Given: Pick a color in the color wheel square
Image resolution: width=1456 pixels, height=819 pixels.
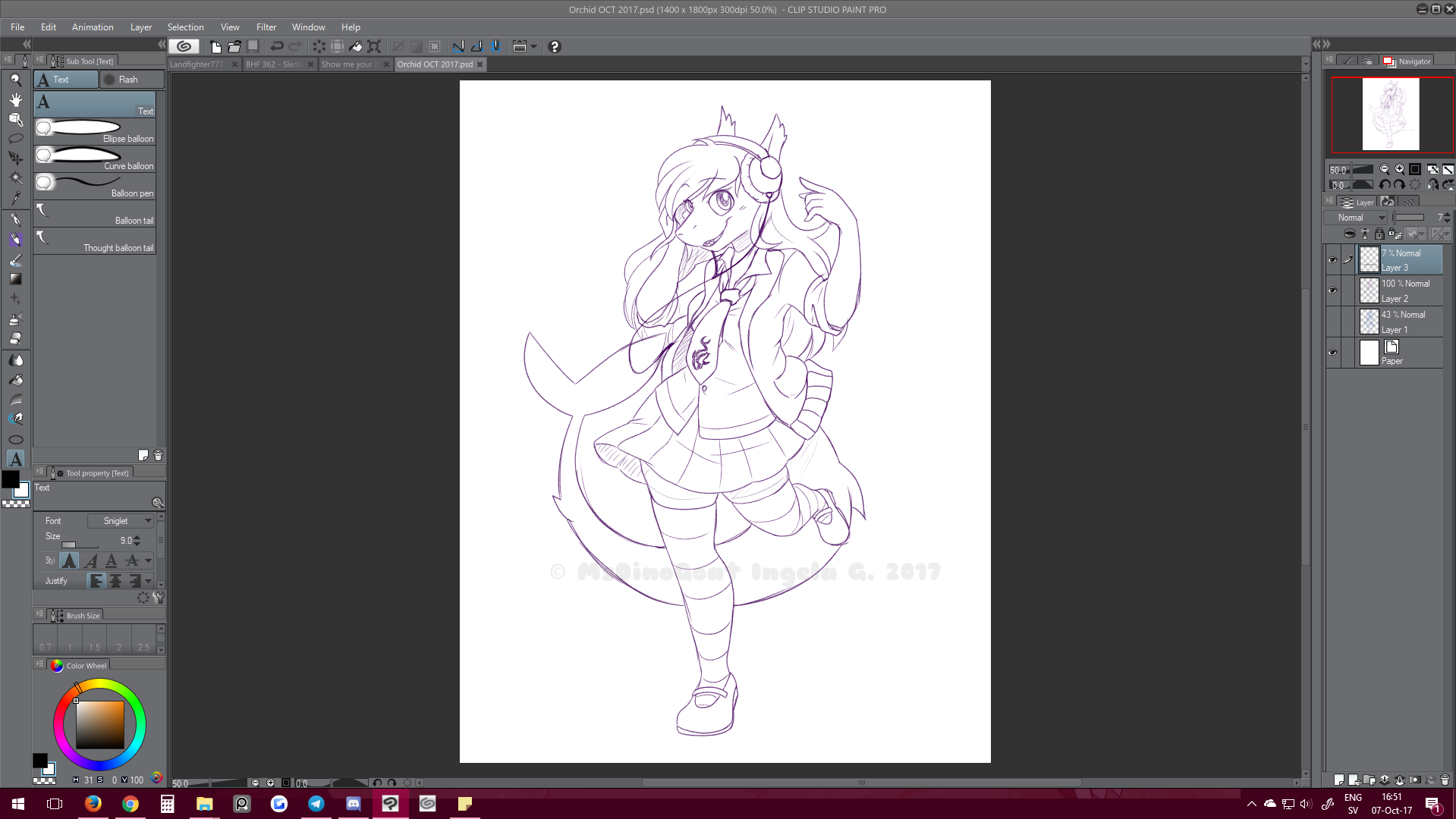Looking at the screenshot, I should [x=99, y=724].
